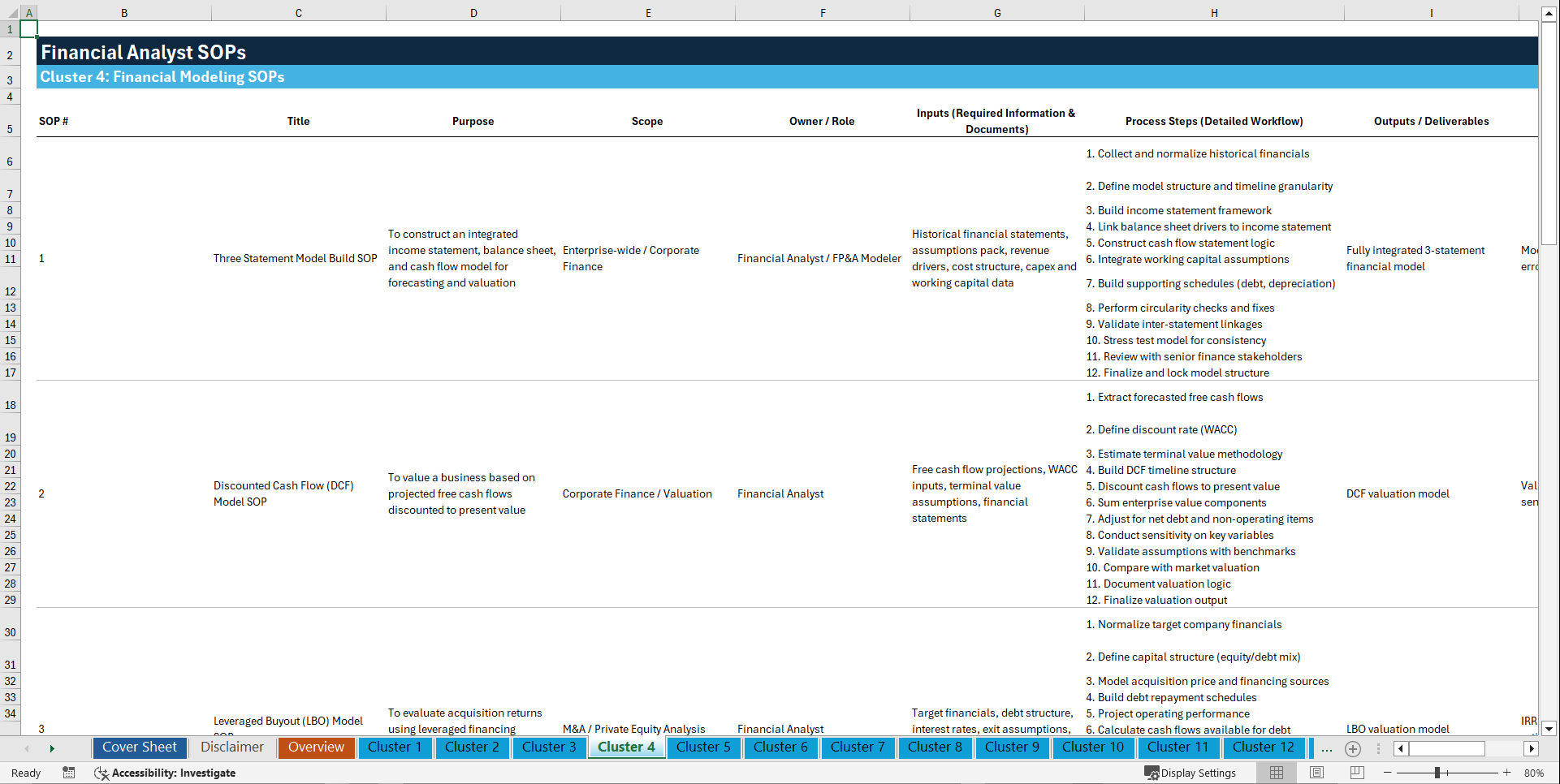Start macro recording from the status bar
1560x784 pixels.
click(69, 773)
